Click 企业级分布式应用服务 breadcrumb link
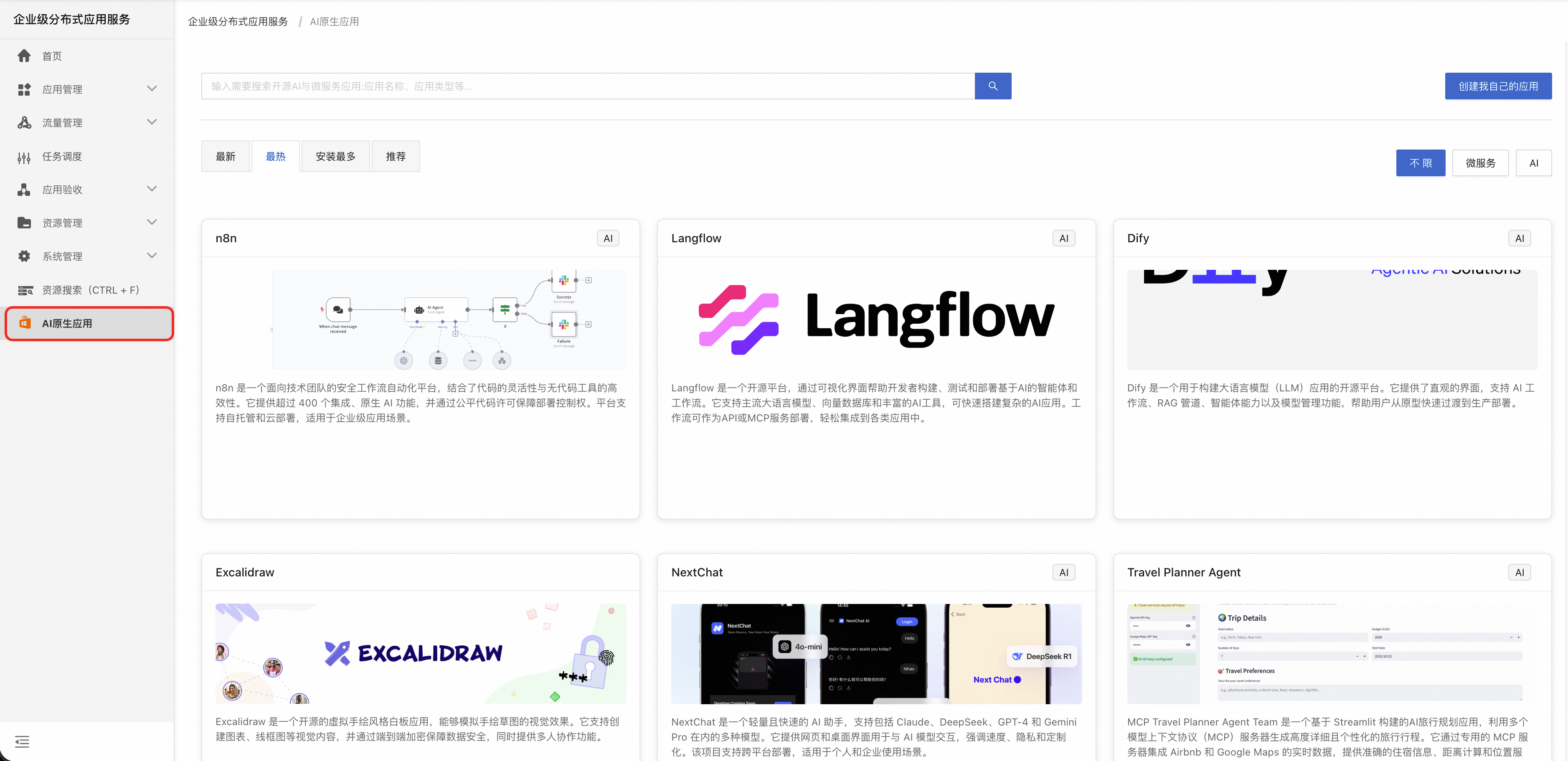This screenshot has width=1568, height=761. tap(238, 22)
